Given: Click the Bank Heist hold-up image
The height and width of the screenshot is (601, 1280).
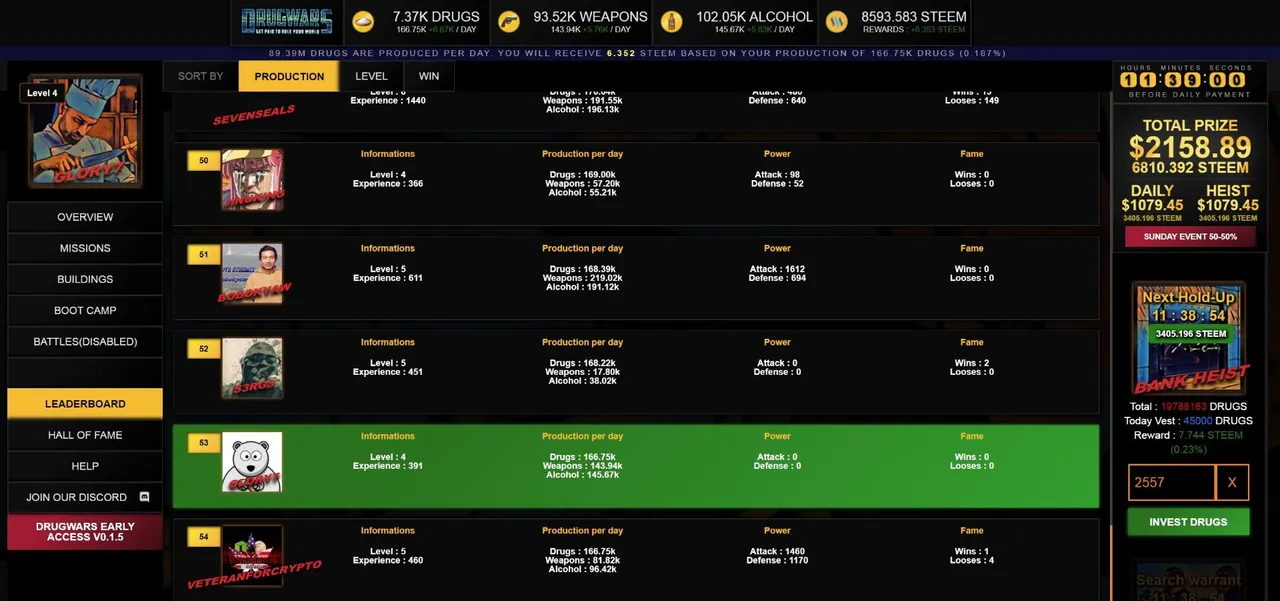Looking at the screenshot, I should coord(1188,338).
